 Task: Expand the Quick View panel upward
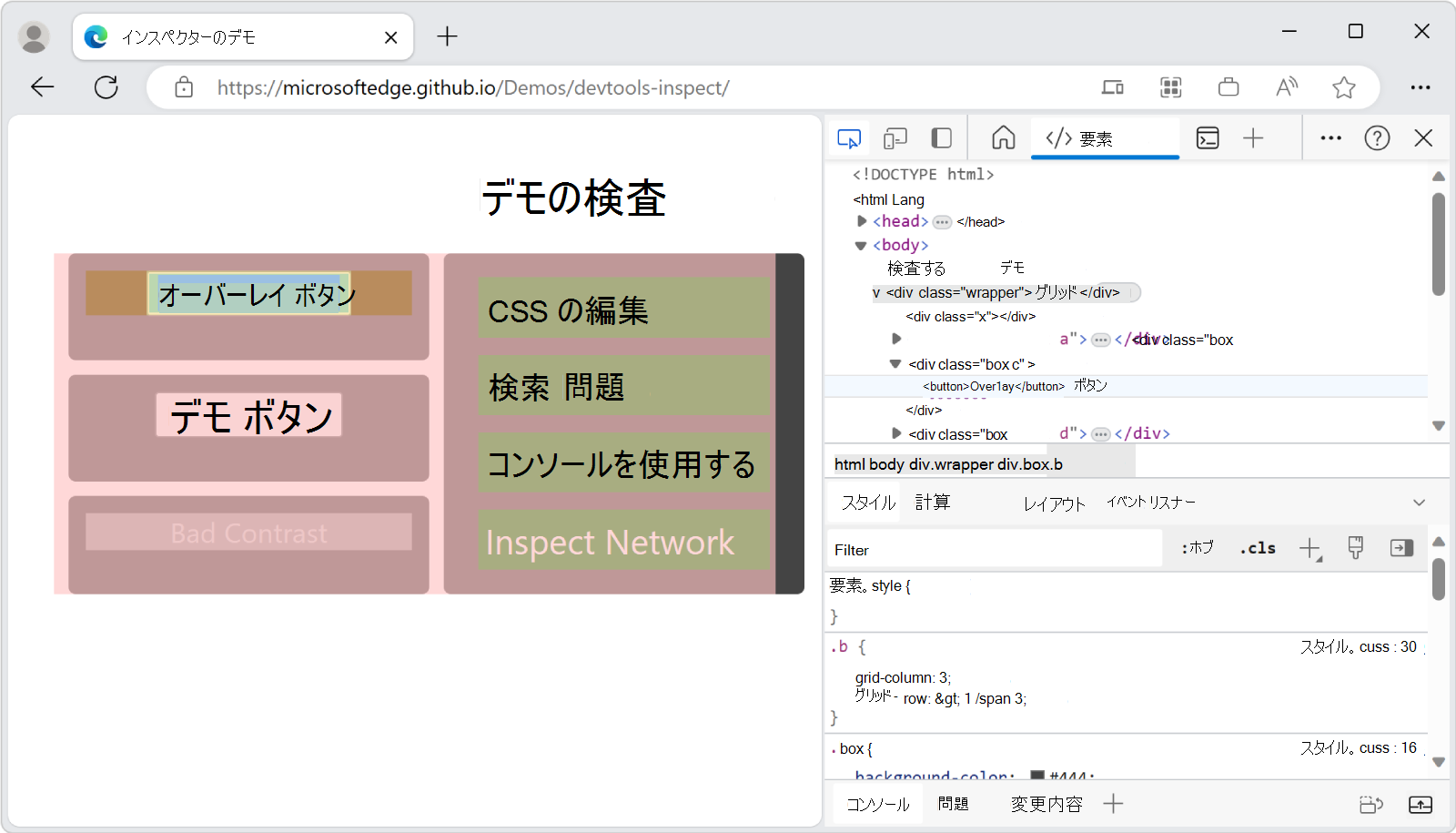point(1421,804)
